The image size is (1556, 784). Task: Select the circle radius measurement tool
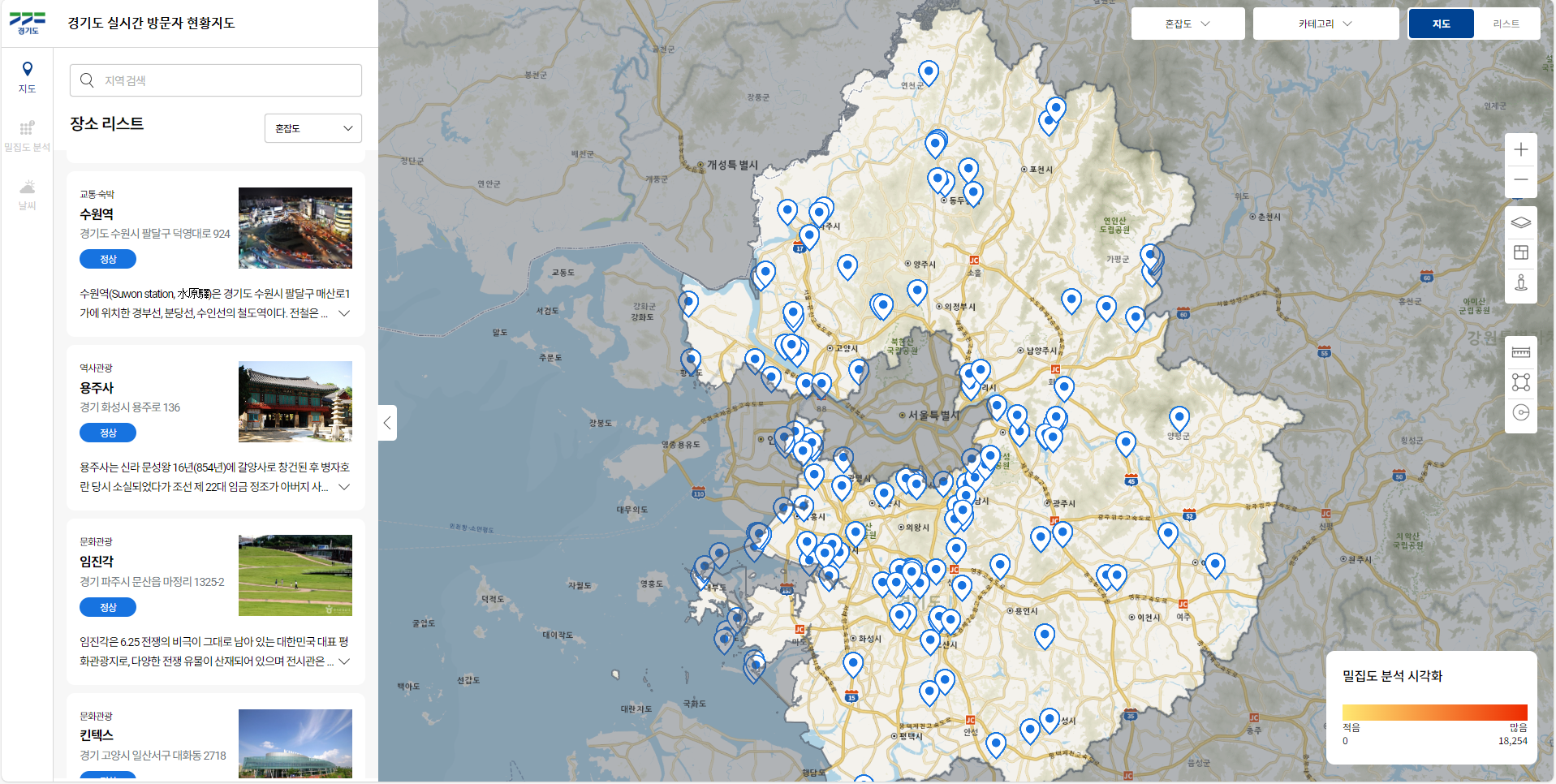1520,413
